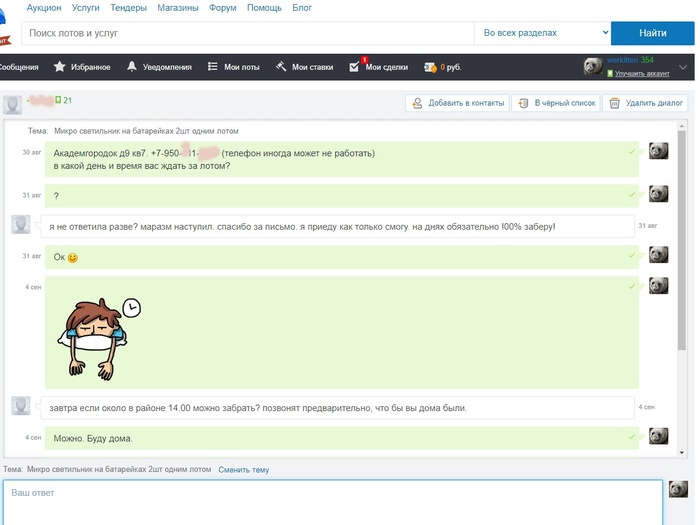Click the message about picking up around 14.00
Screen dimensions: 700x525
click(x=338, y=408)
